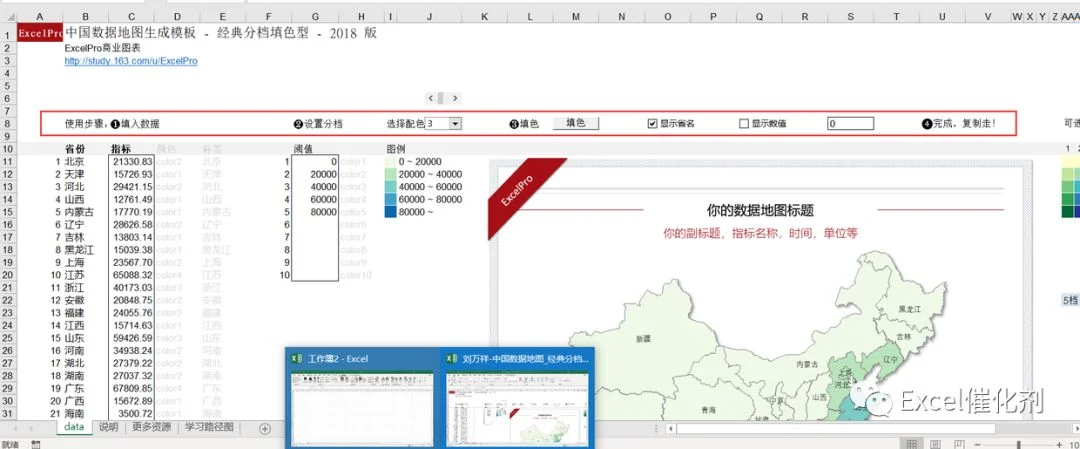Click the legend swatch for 0 ~ 20000
The width and height of the screenshot is (1080, 449).
tap(391, 162)
